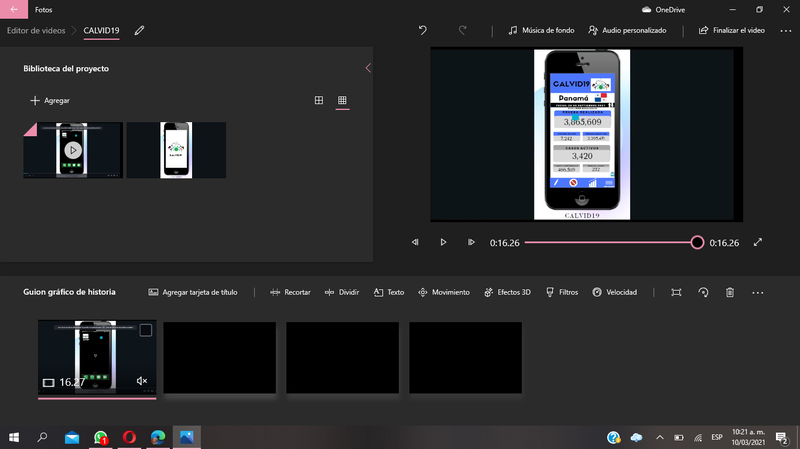The width and height of the screenshot is (800, 449).
Task: Click Finalizar el vídeo button
Action: 732,31
